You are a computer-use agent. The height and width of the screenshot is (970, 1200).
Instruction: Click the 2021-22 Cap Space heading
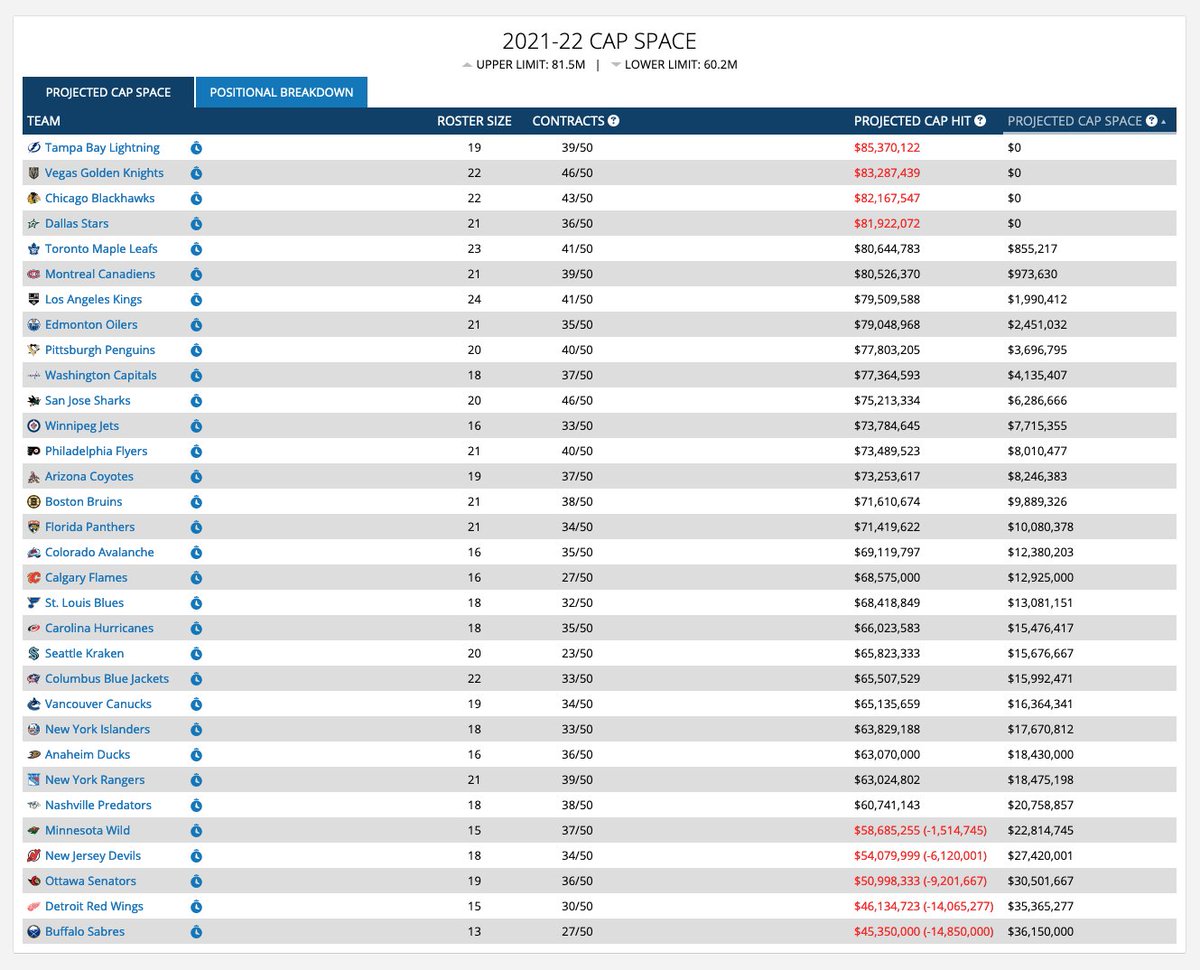pyautogui.click(x=599, y=41)
